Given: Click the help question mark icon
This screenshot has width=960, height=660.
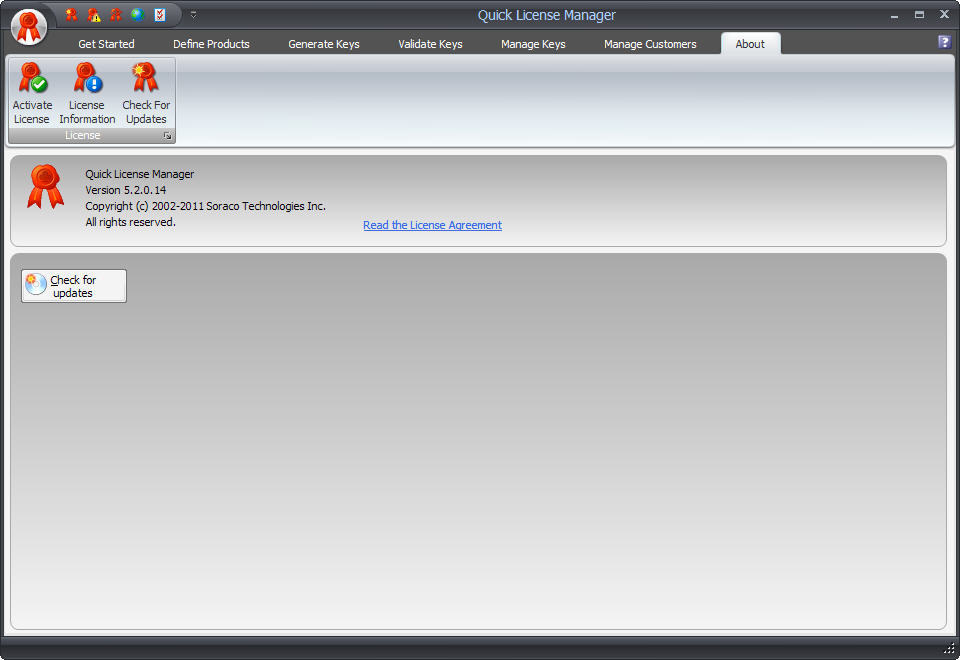Looking at the screenshot, I should click(x=944, y=42).
